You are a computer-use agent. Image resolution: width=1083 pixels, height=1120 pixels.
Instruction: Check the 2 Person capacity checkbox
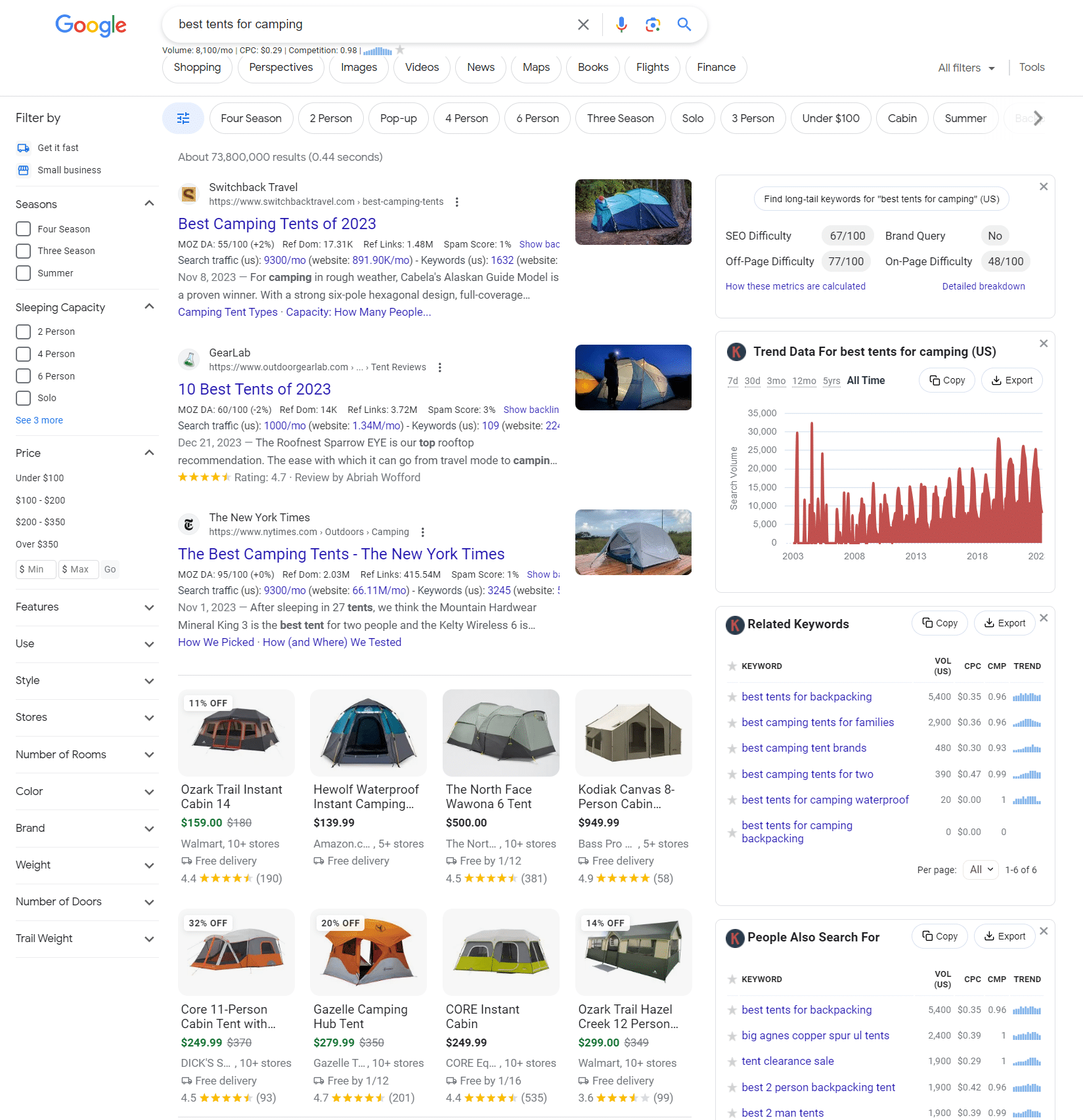click(23, 332)
